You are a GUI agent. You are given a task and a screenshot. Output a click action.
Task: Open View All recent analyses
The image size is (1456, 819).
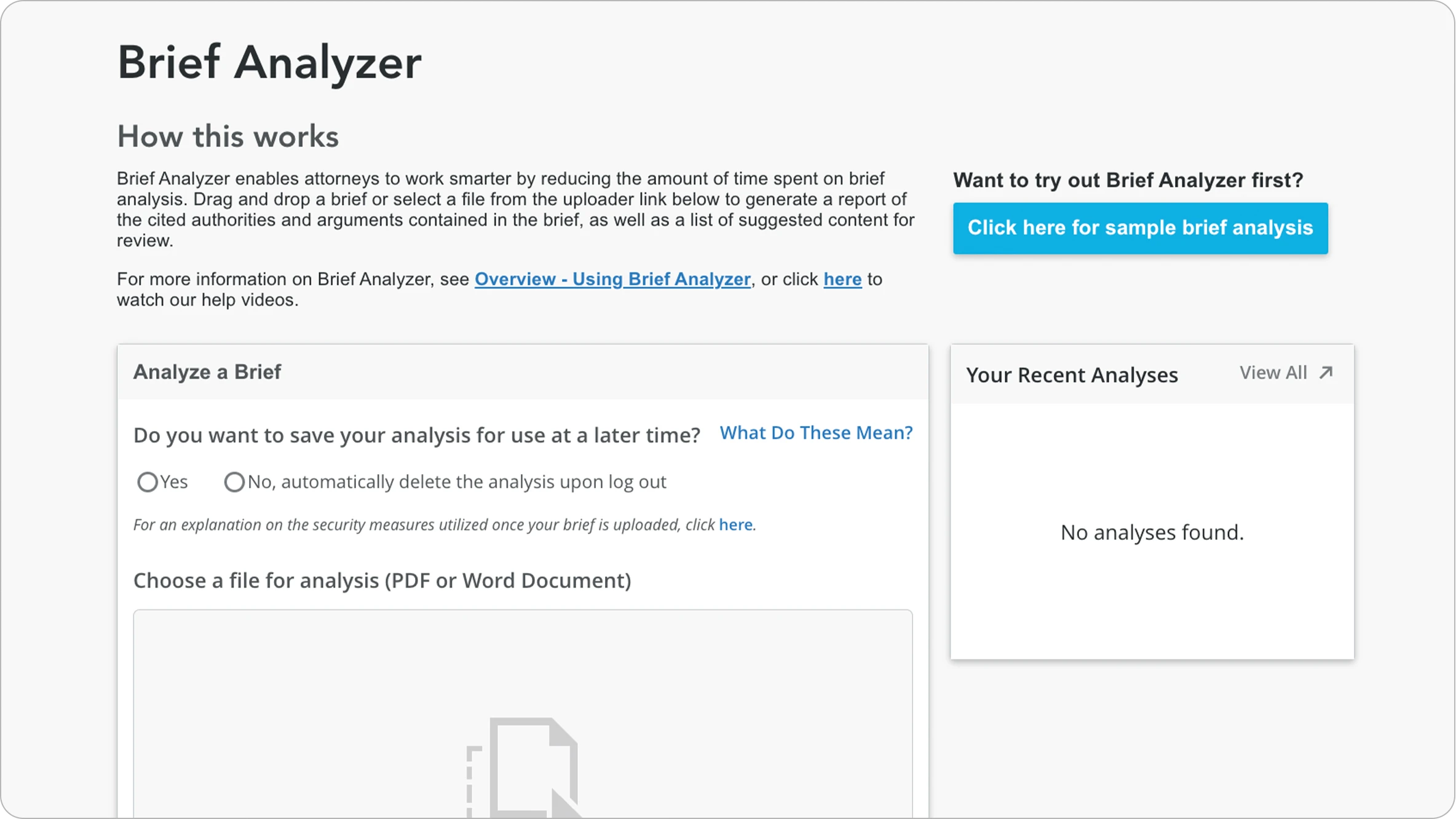click(1273, 373)
